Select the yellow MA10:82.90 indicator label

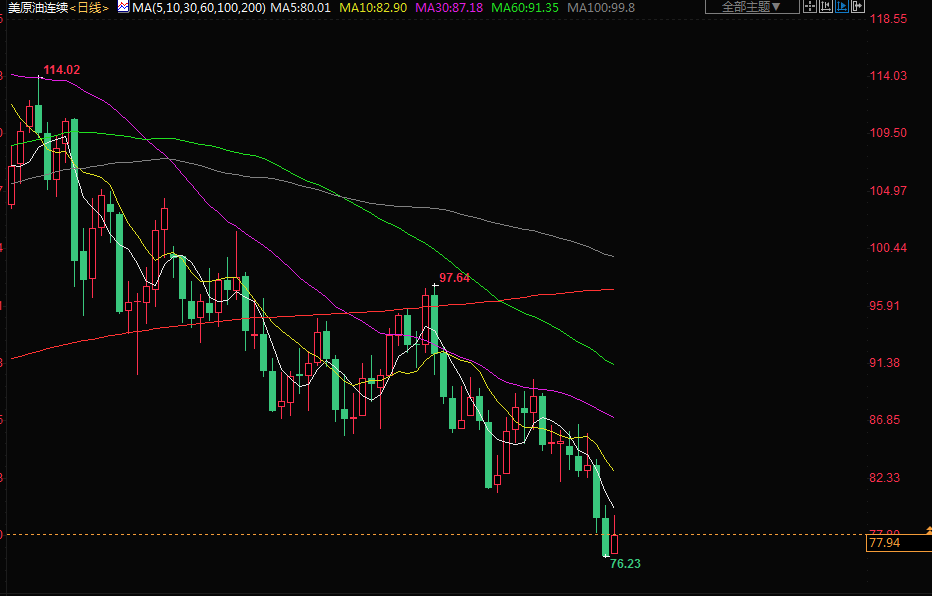pyautogui.click(x=373, y=8)
